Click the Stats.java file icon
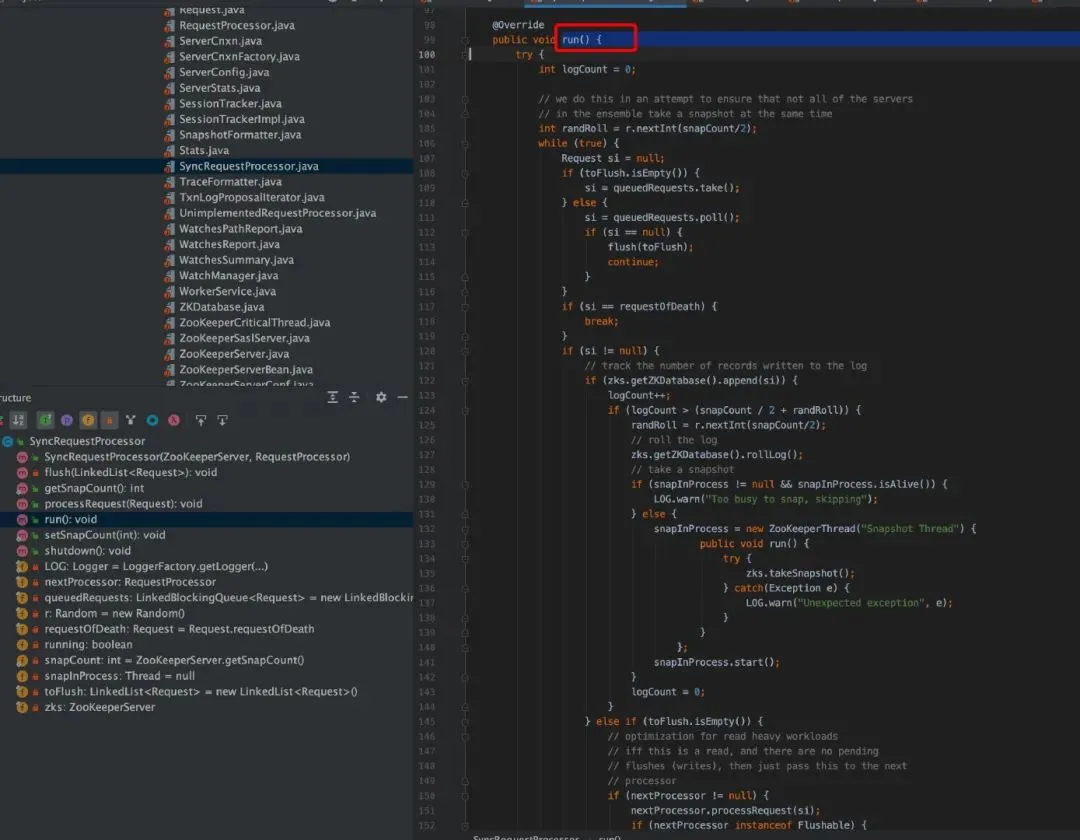Screen dimensions: 1080x840 (169, 150)
